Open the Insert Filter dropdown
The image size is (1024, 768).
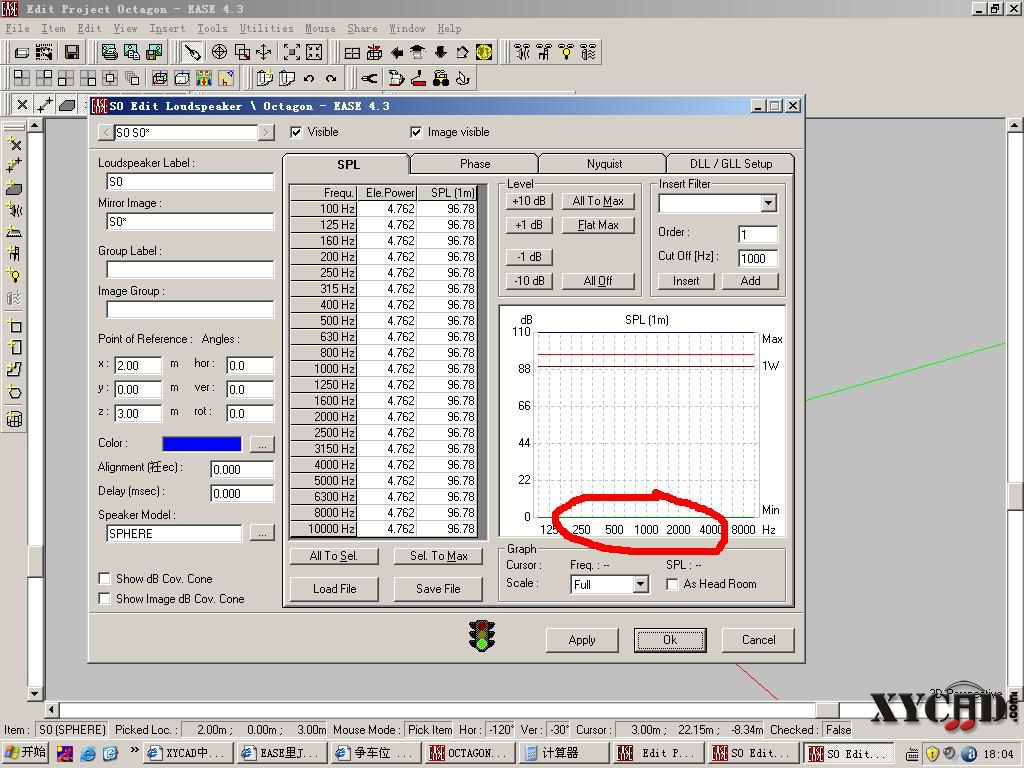pos(769,204)
